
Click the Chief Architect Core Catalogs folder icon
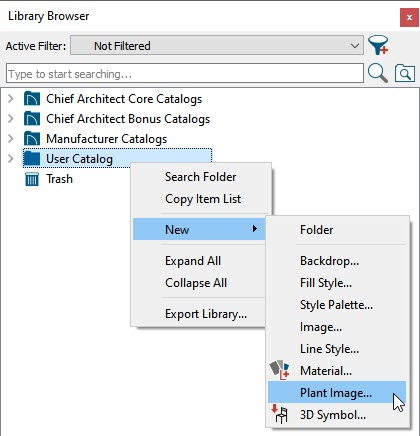pyautogui.click(x=32, y=99)
